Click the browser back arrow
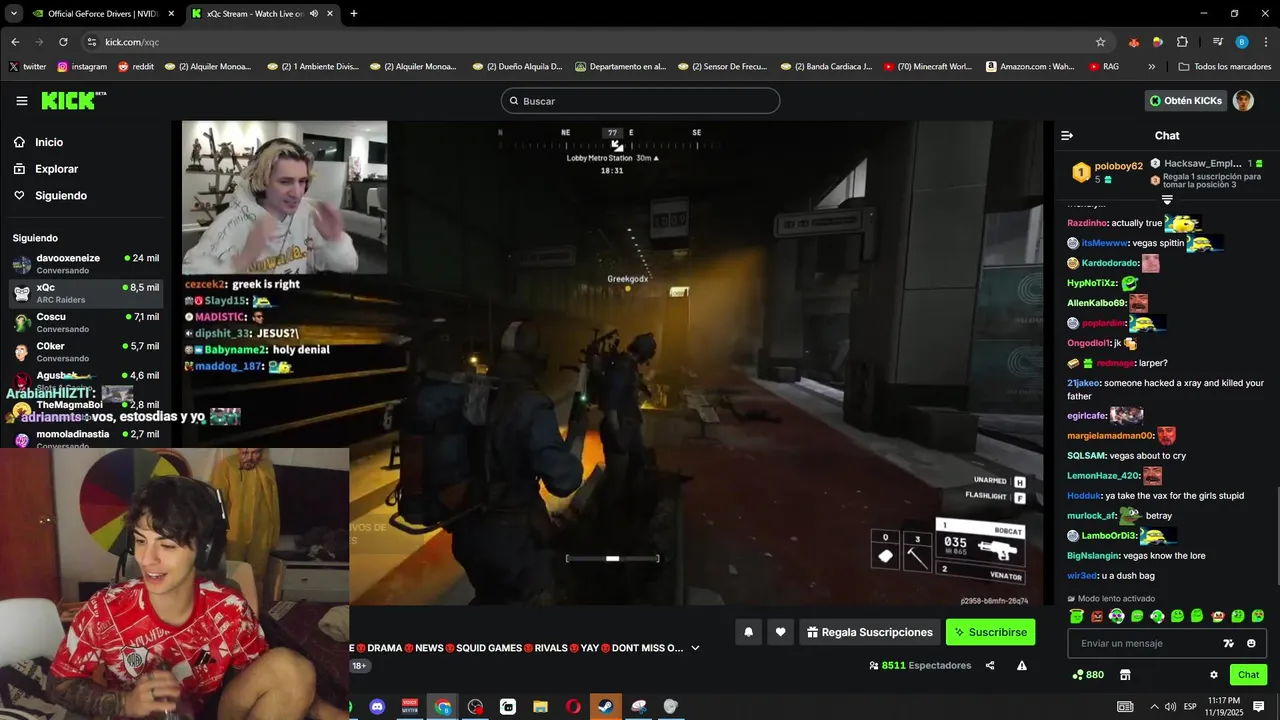Screen dimensions: 1280x720 [x=15, y=42]
